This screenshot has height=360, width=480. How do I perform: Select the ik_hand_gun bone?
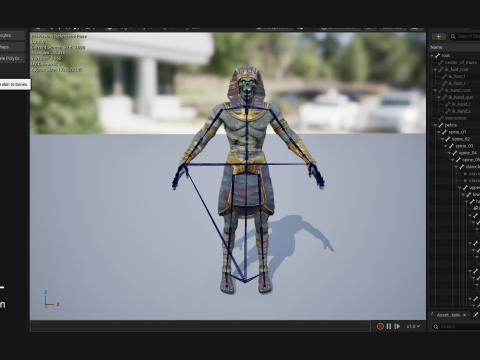pos(461,97)
